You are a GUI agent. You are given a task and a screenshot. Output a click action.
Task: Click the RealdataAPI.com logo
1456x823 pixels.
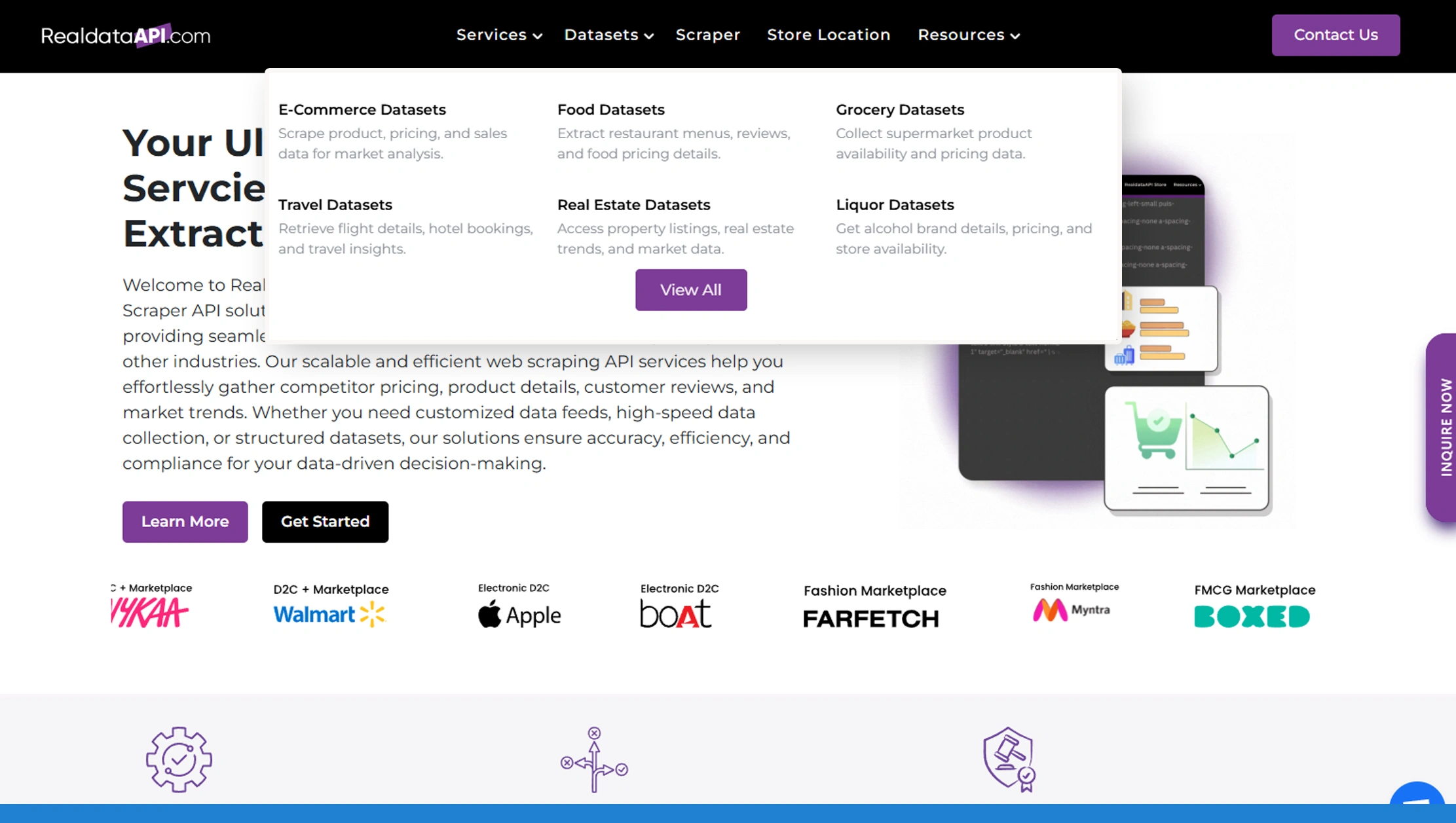click(x=126, y=35)
